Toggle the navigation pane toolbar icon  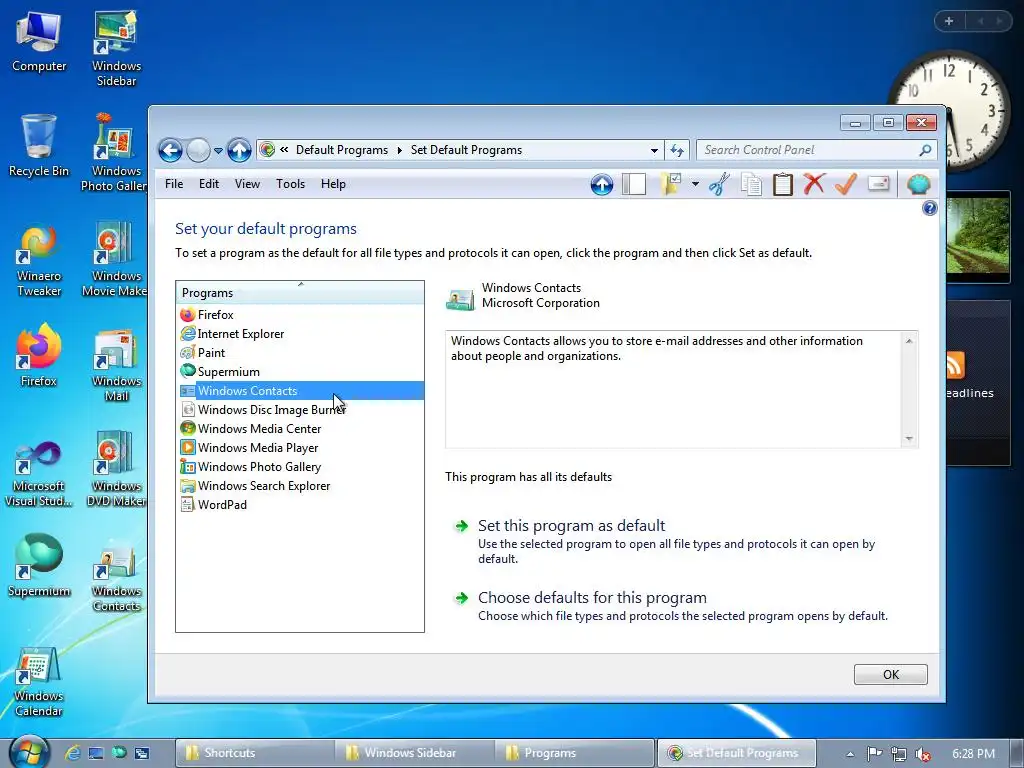click(634, 185)
